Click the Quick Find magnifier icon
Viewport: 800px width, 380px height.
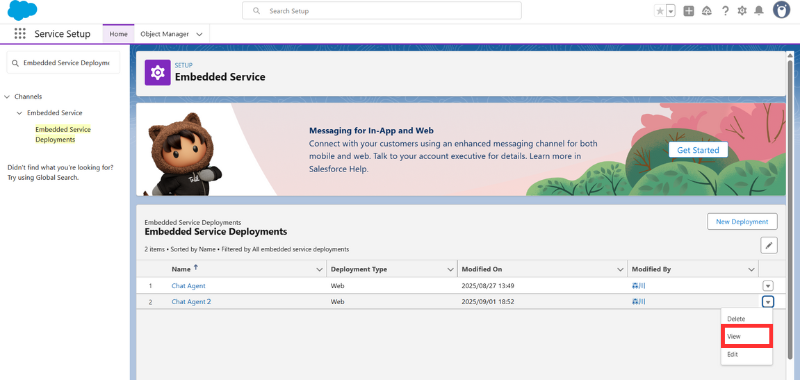point(15,63)
